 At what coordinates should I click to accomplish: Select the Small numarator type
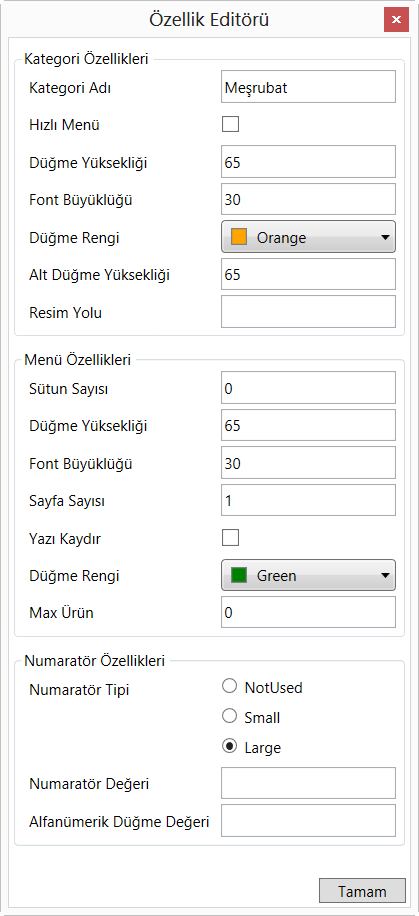tap(251, 717)
